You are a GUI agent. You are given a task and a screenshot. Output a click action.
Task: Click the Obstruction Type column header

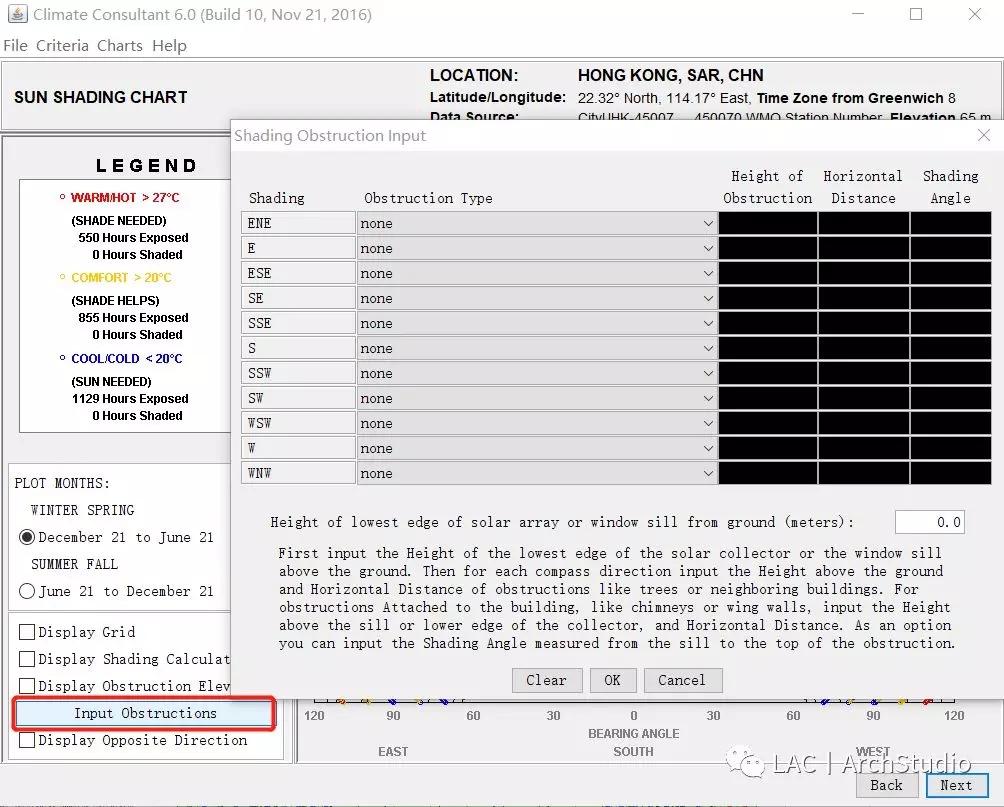pos(428,199)
